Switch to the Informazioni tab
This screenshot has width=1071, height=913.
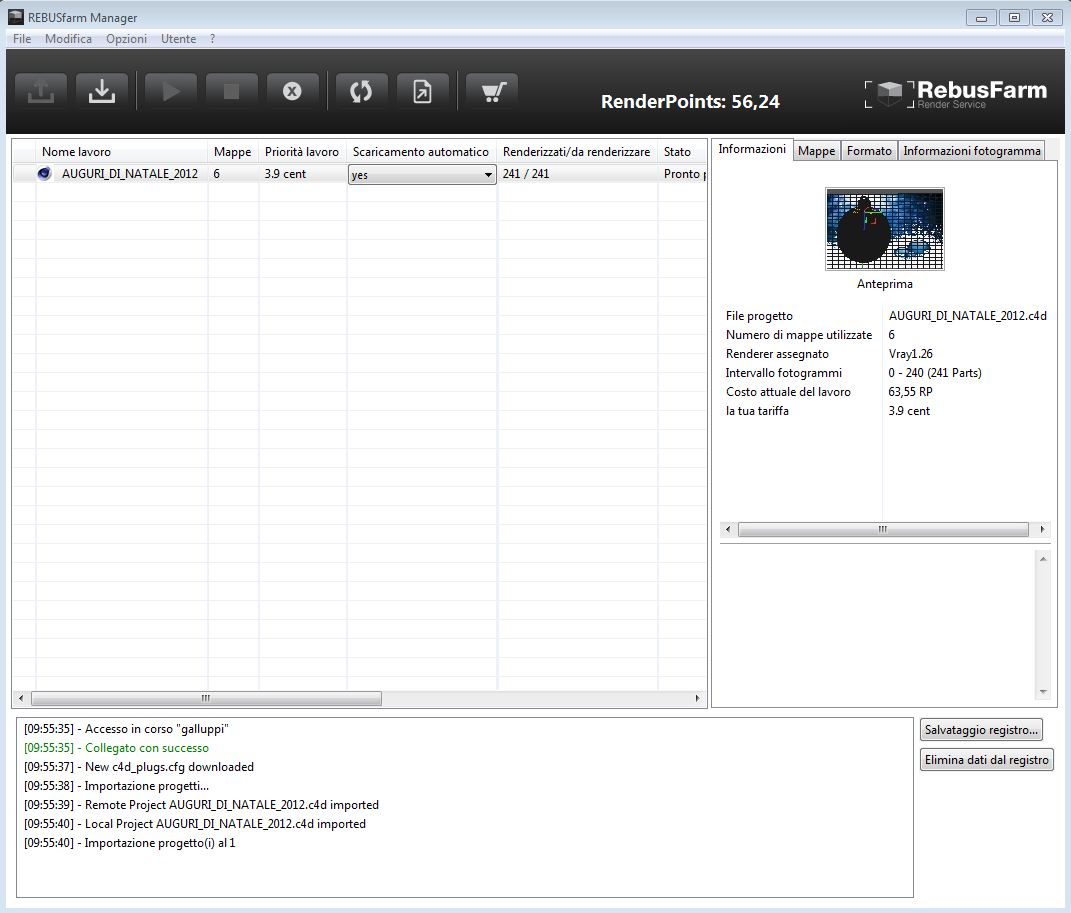point(752,150)
